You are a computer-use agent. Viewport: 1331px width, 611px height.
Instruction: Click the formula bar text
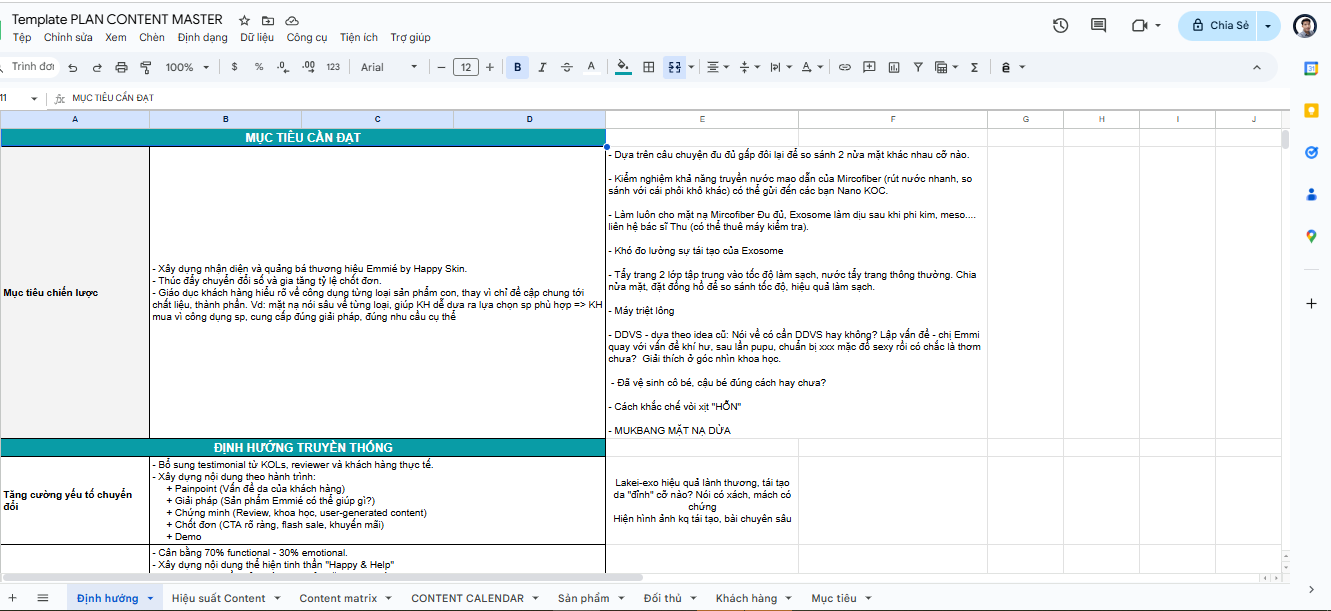[113, 98]
